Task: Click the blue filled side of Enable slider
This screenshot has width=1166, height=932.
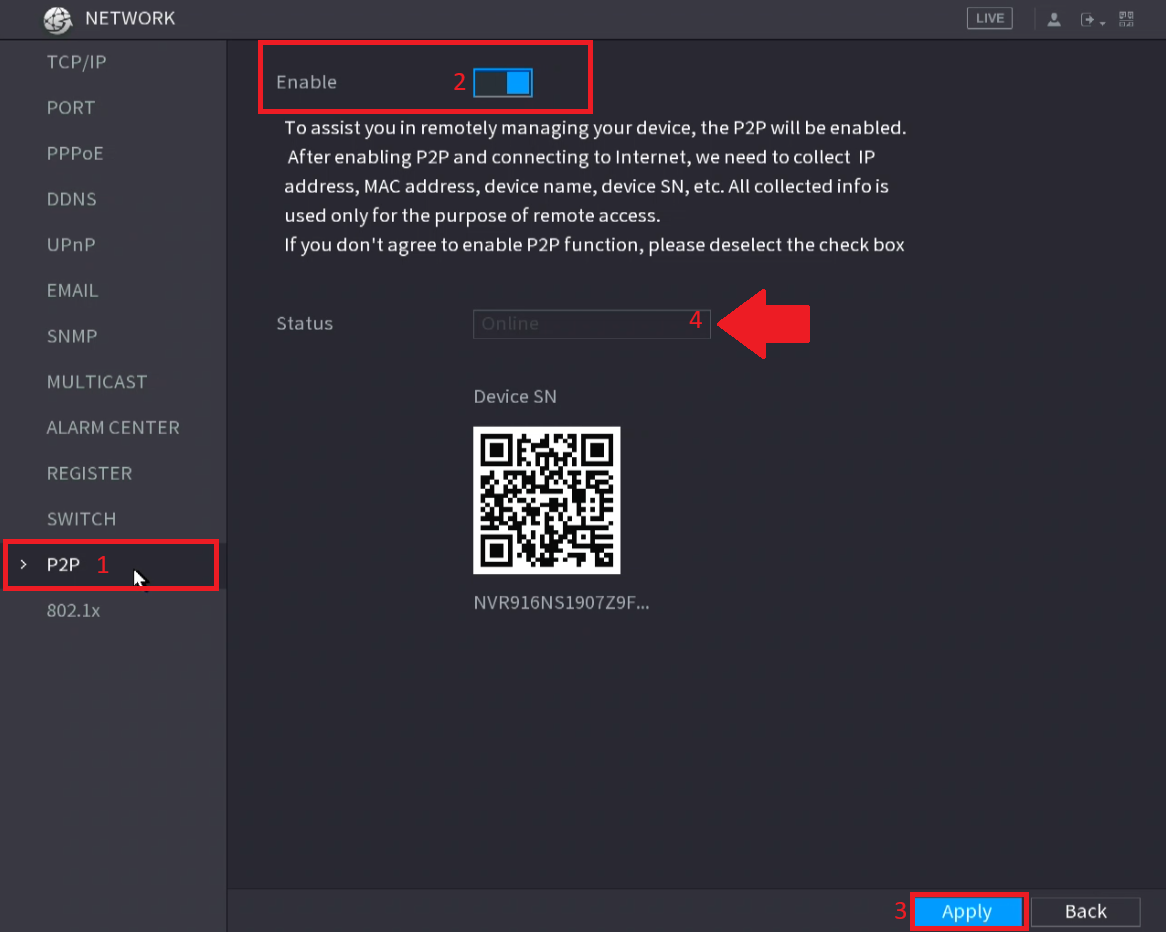Action: tap(516, 83)
